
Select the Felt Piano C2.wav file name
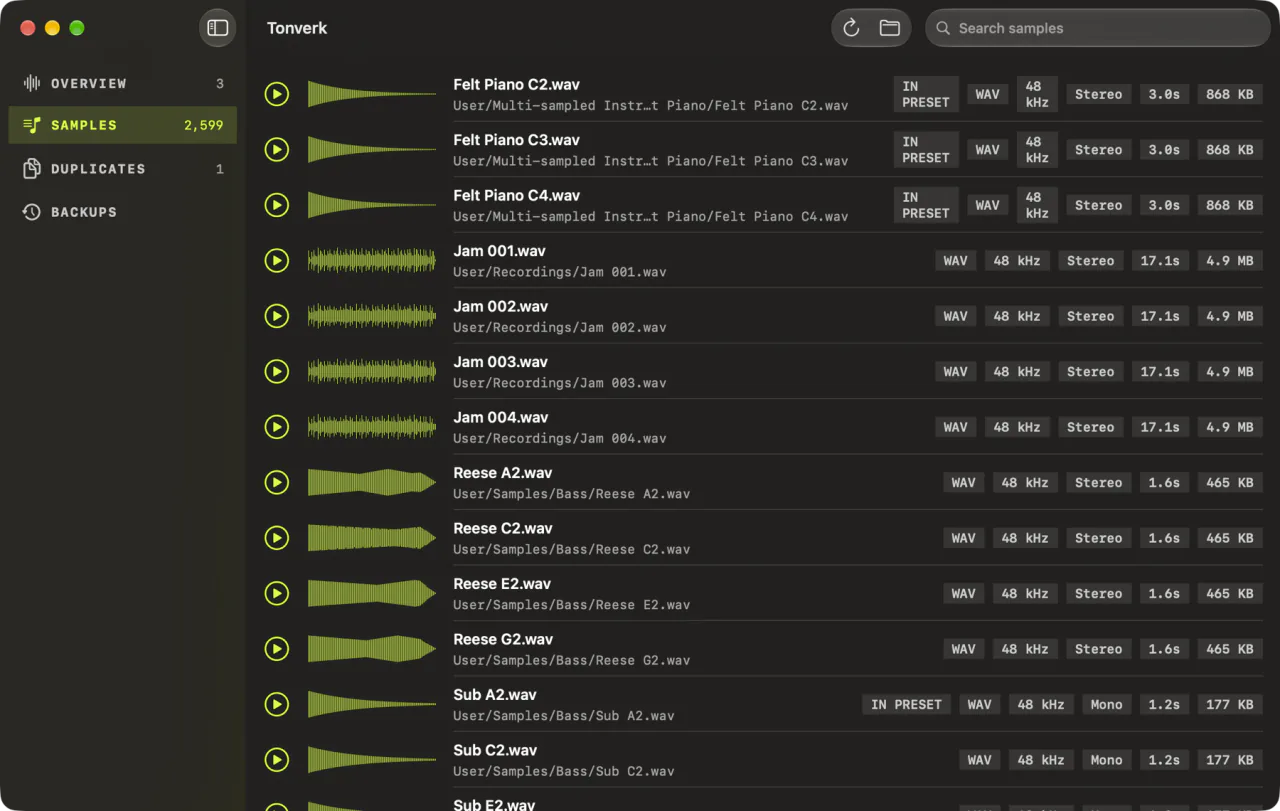coord(516,85)
